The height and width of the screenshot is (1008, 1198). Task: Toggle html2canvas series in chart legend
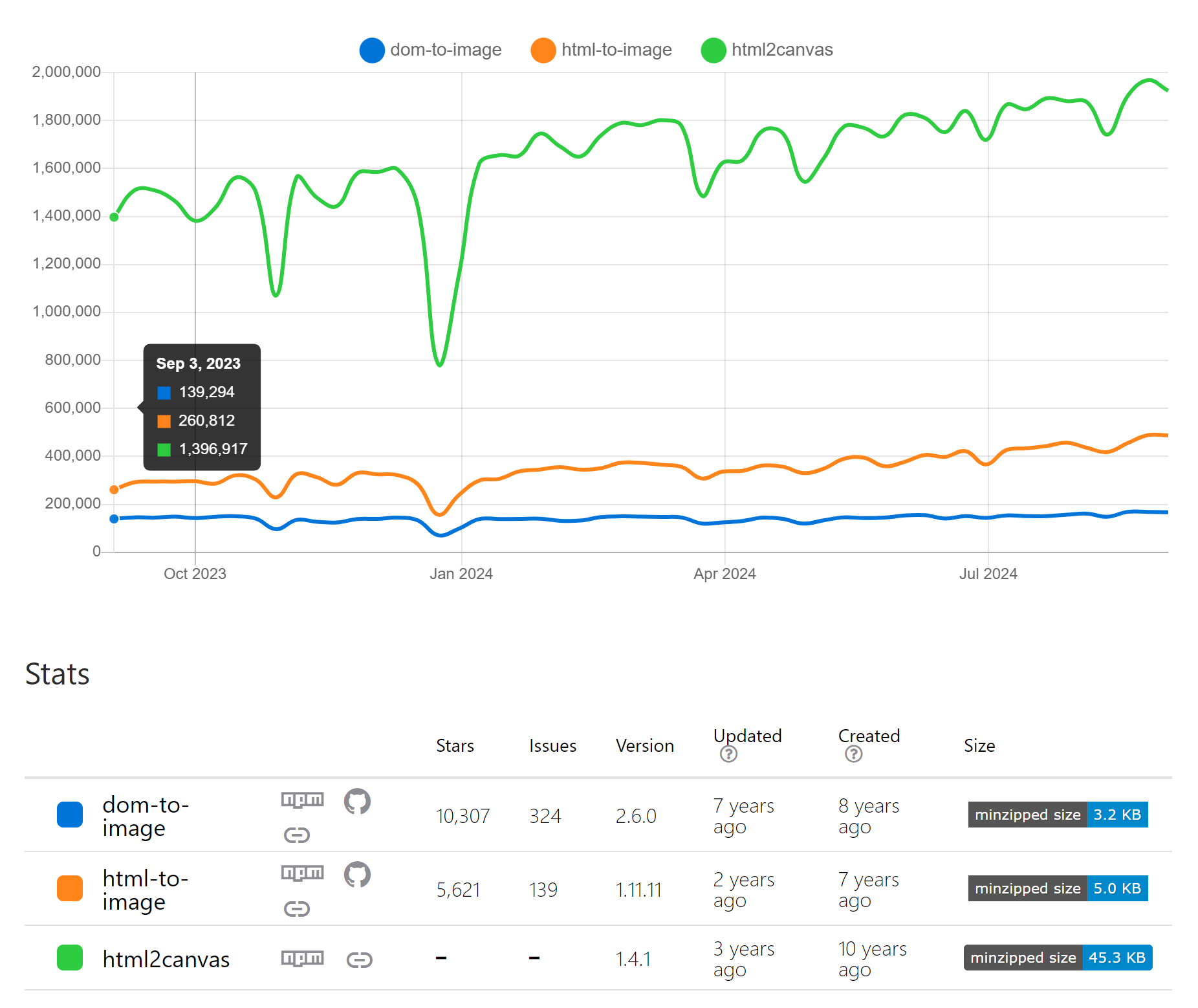(x=767, y=50)
